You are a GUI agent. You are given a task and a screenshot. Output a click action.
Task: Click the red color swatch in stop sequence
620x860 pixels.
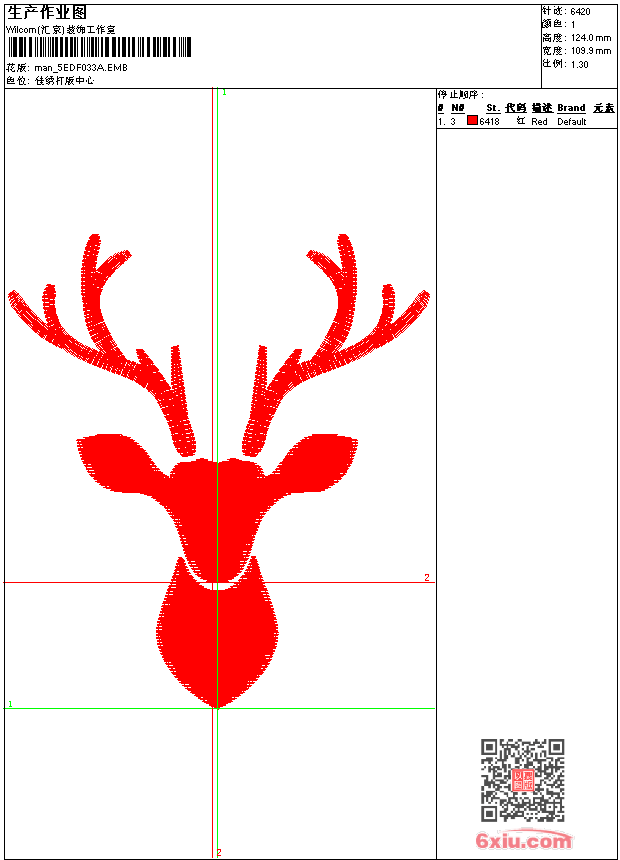(472, 121)
